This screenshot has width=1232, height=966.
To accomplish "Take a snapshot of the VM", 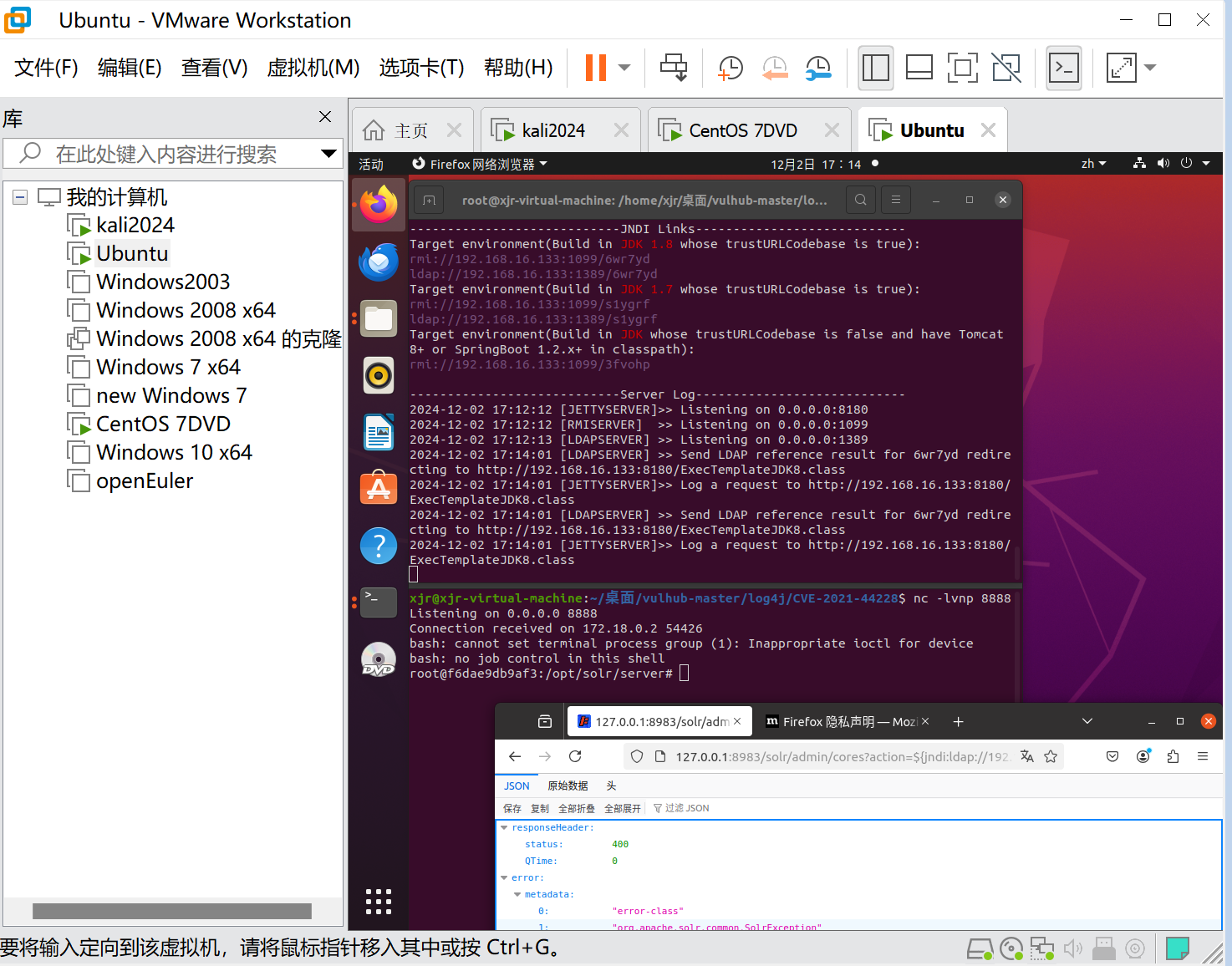I will pos(731,68).
